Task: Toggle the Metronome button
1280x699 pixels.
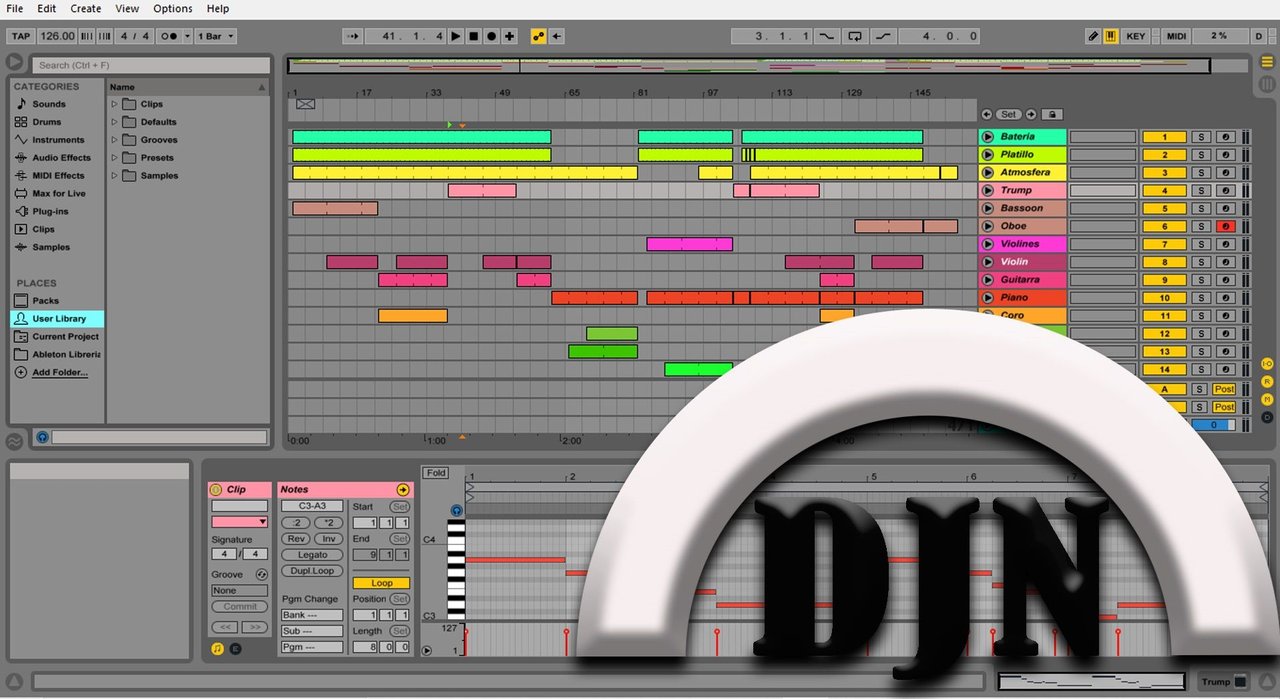Action: (x=168, y=36)
